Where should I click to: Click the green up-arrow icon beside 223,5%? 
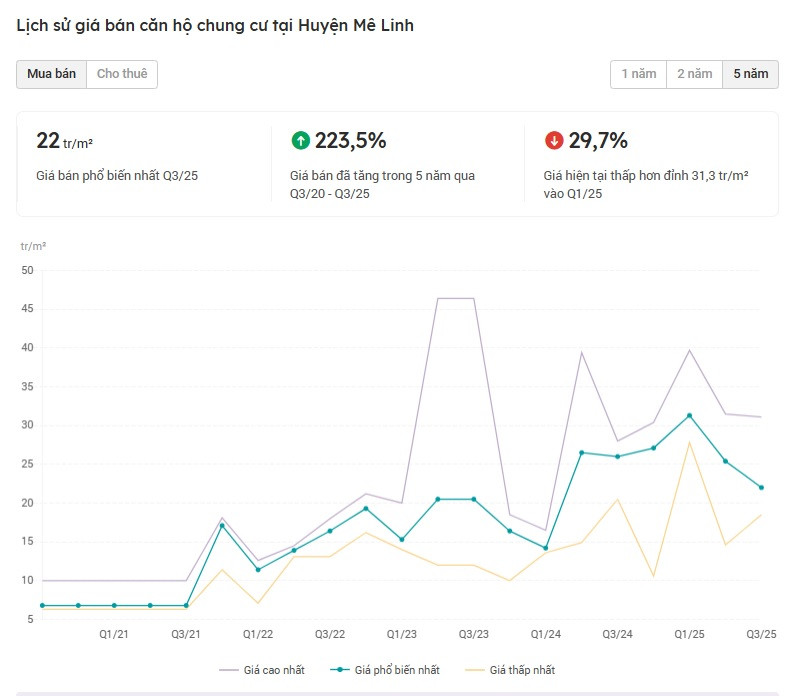[300, 141]
